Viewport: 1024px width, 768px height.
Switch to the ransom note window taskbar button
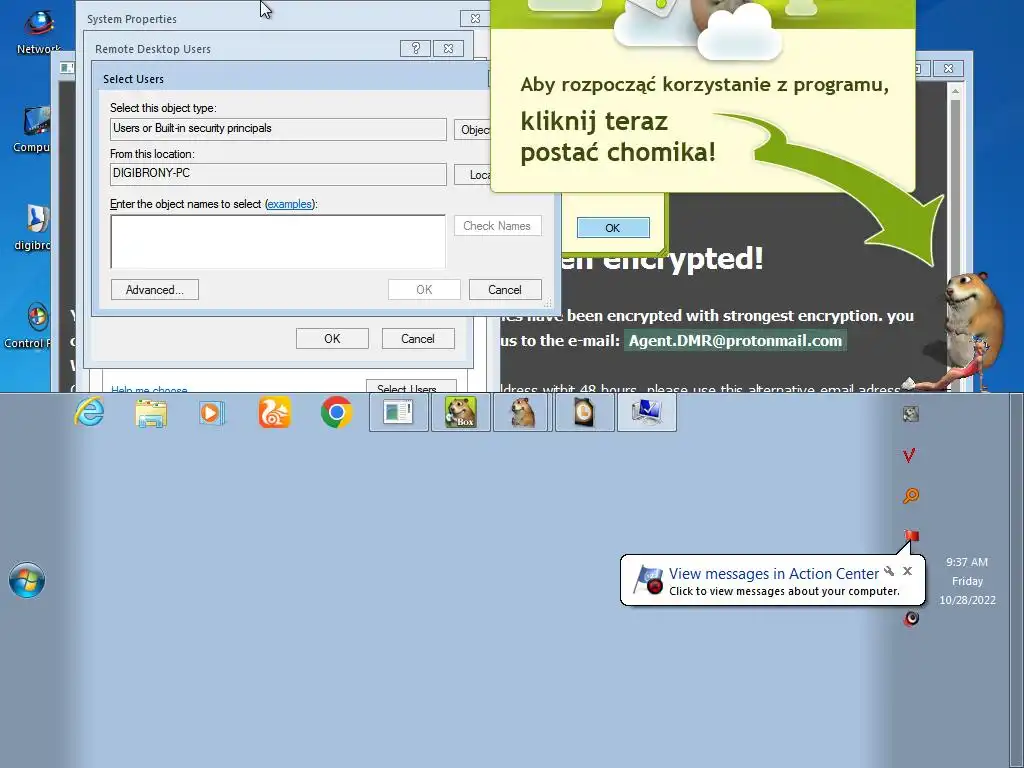click(x=398, y=413)
